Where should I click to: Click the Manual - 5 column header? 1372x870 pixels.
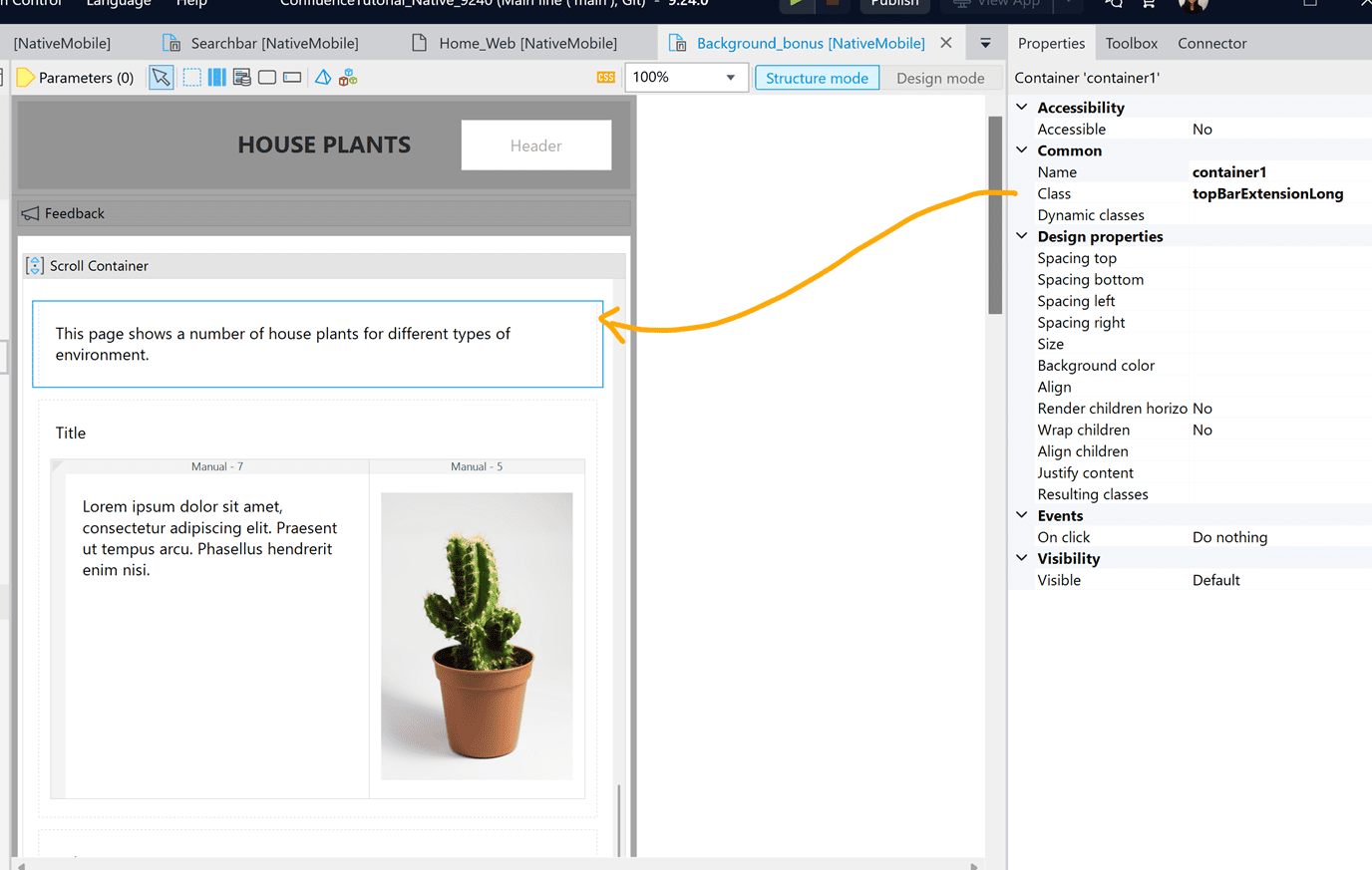(x=477, y=466)
